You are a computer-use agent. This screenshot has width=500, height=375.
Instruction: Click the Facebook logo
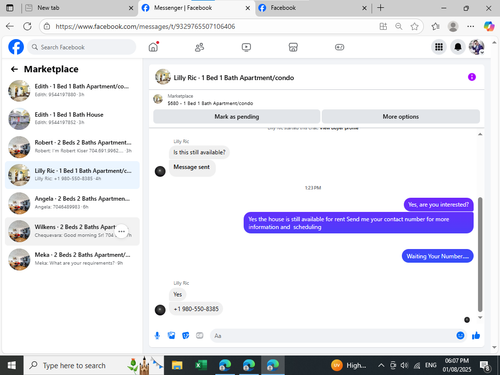point(16,47)
